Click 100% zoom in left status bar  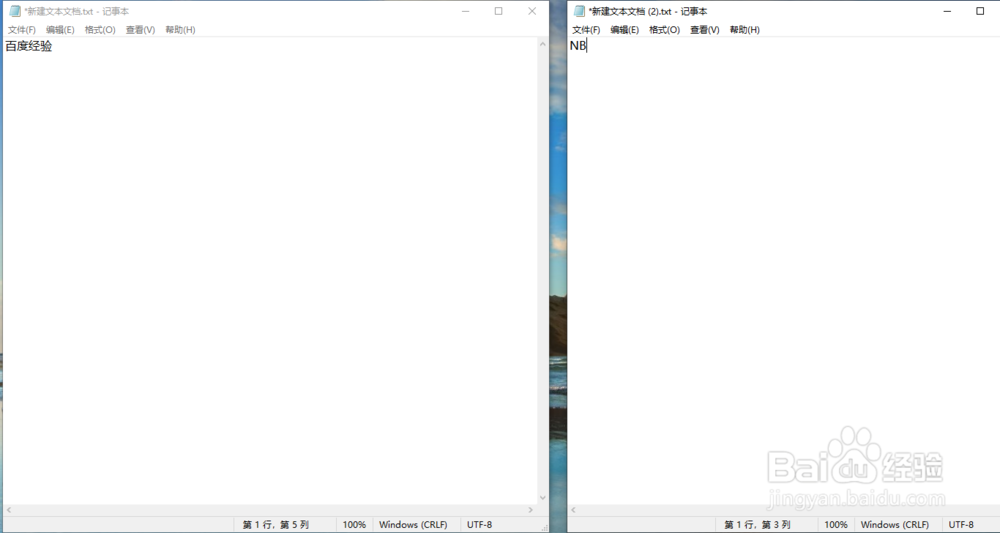click(354, 525)
